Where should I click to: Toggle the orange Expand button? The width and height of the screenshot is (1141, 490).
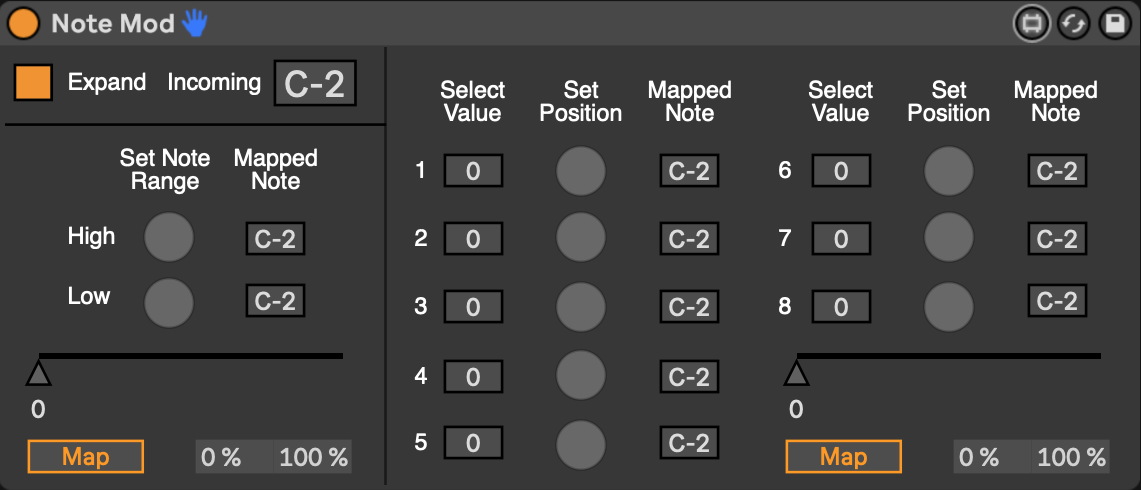(x=33, y=82)
